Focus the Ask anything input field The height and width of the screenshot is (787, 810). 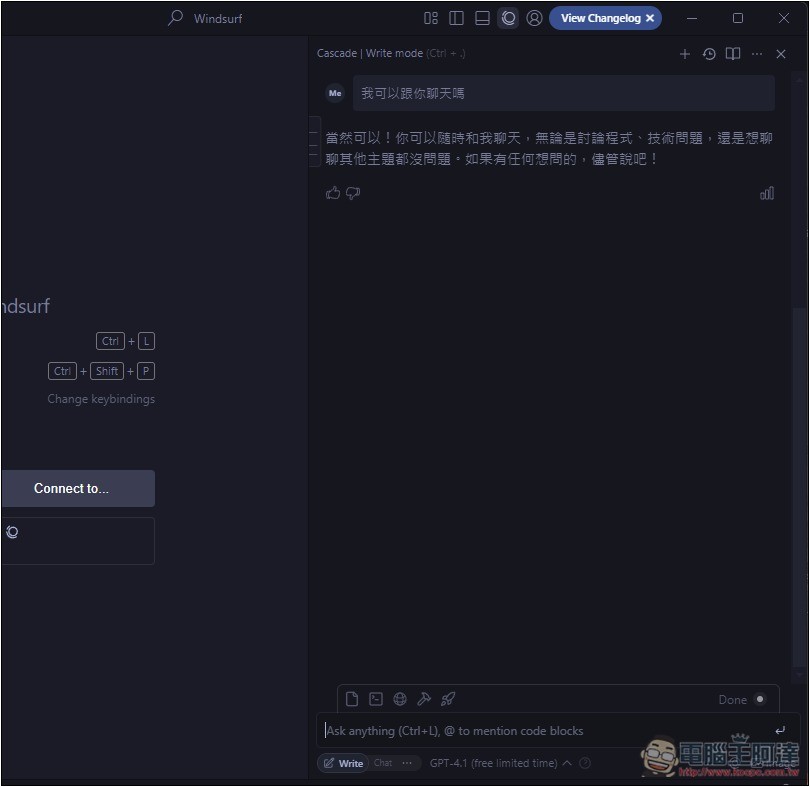coord(545,731)
